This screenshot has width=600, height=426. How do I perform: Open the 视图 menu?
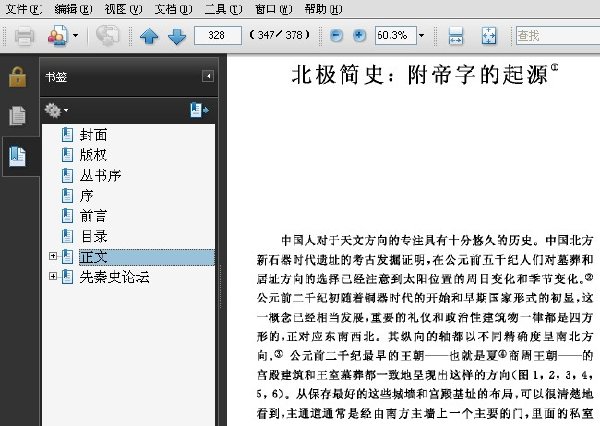123,9
